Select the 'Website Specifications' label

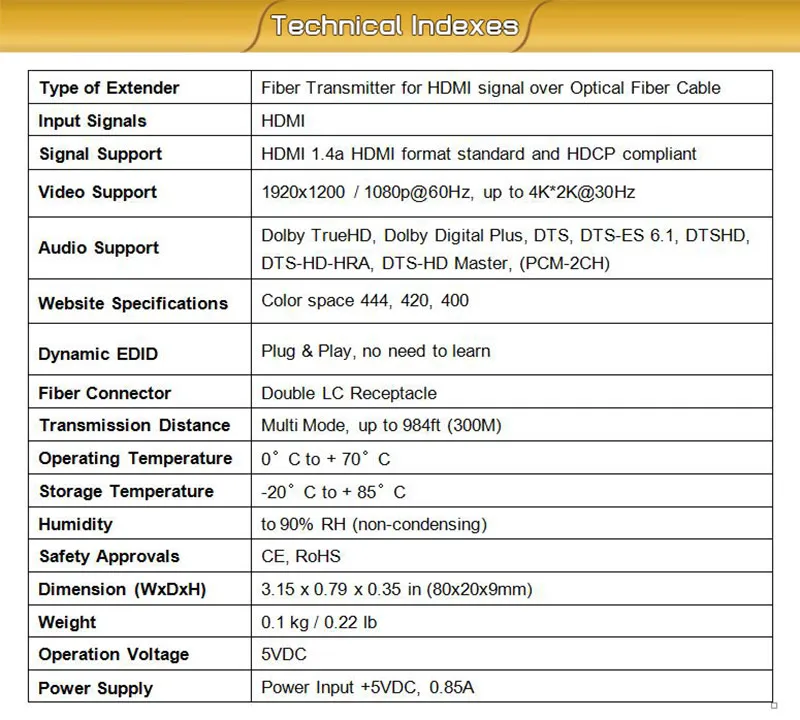133,303
